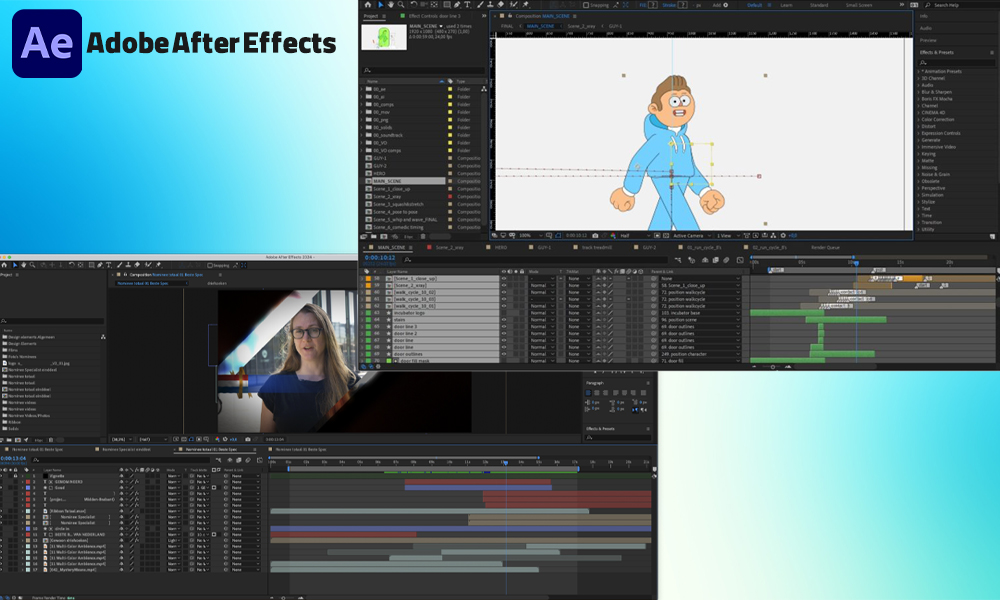The image size is (1000, 600).
Task: Open the Render Queue tab
Action: (x=825, y=247)
